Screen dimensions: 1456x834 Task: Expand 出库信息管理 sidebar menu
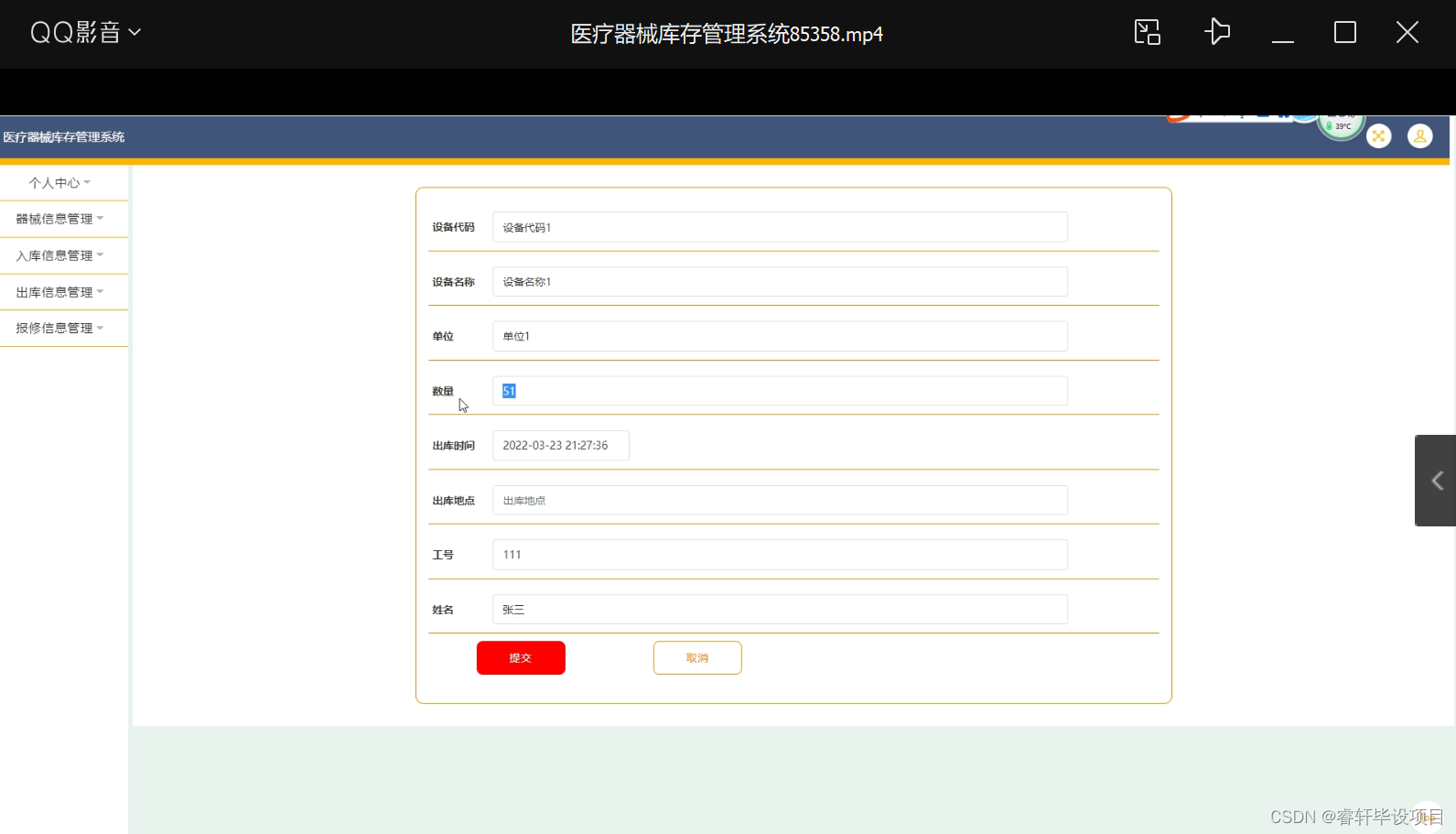point(59,292)
